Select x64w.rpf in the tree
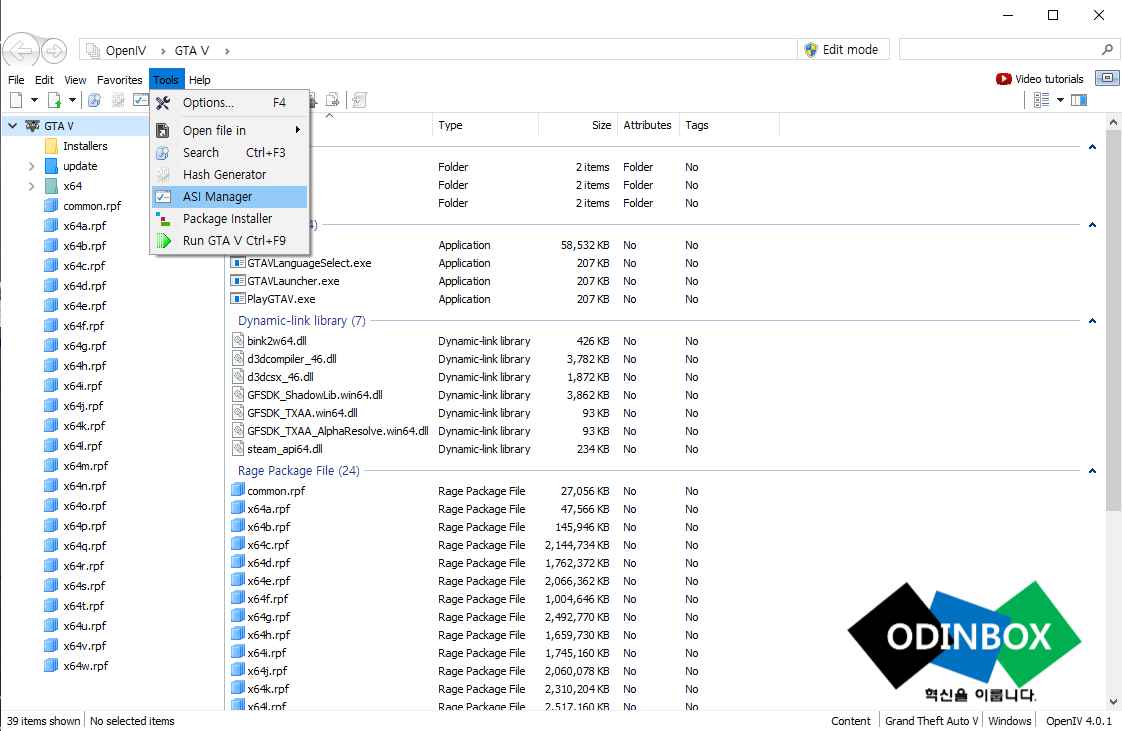 tap(86, 666)
